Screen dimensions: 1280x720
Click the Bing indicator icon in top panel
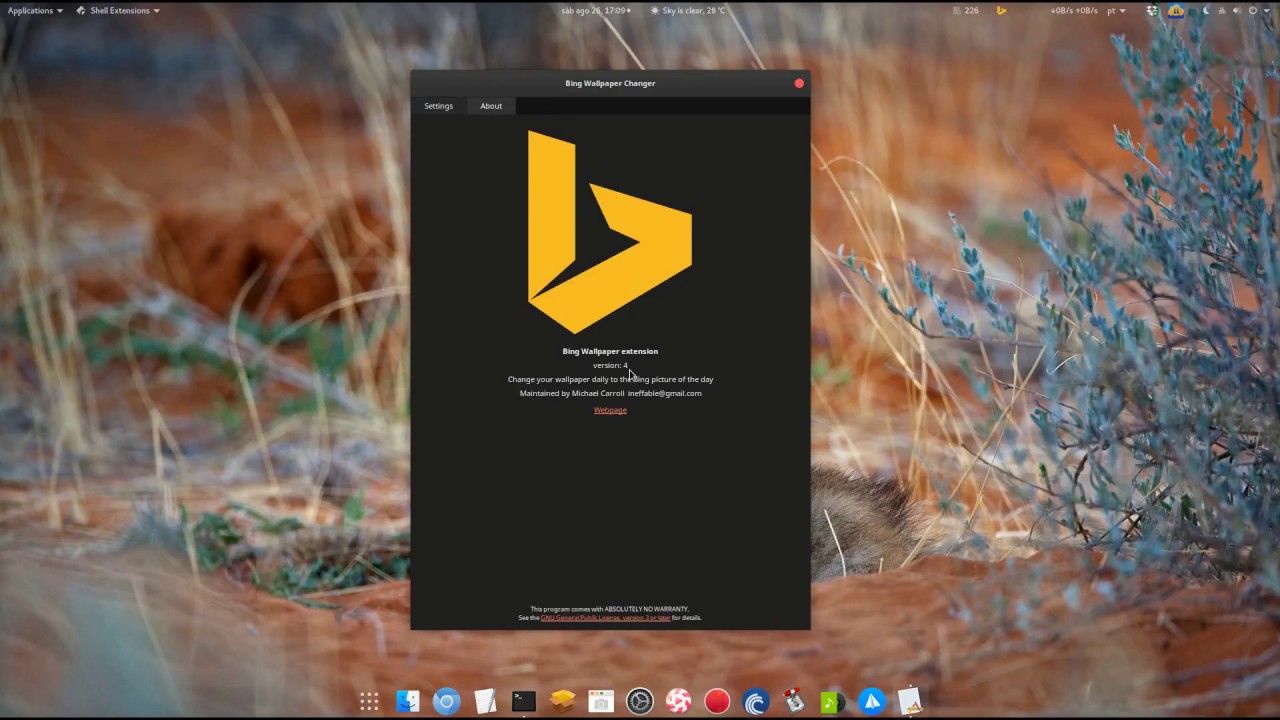pyautogui.click(x=1001, y=10)
